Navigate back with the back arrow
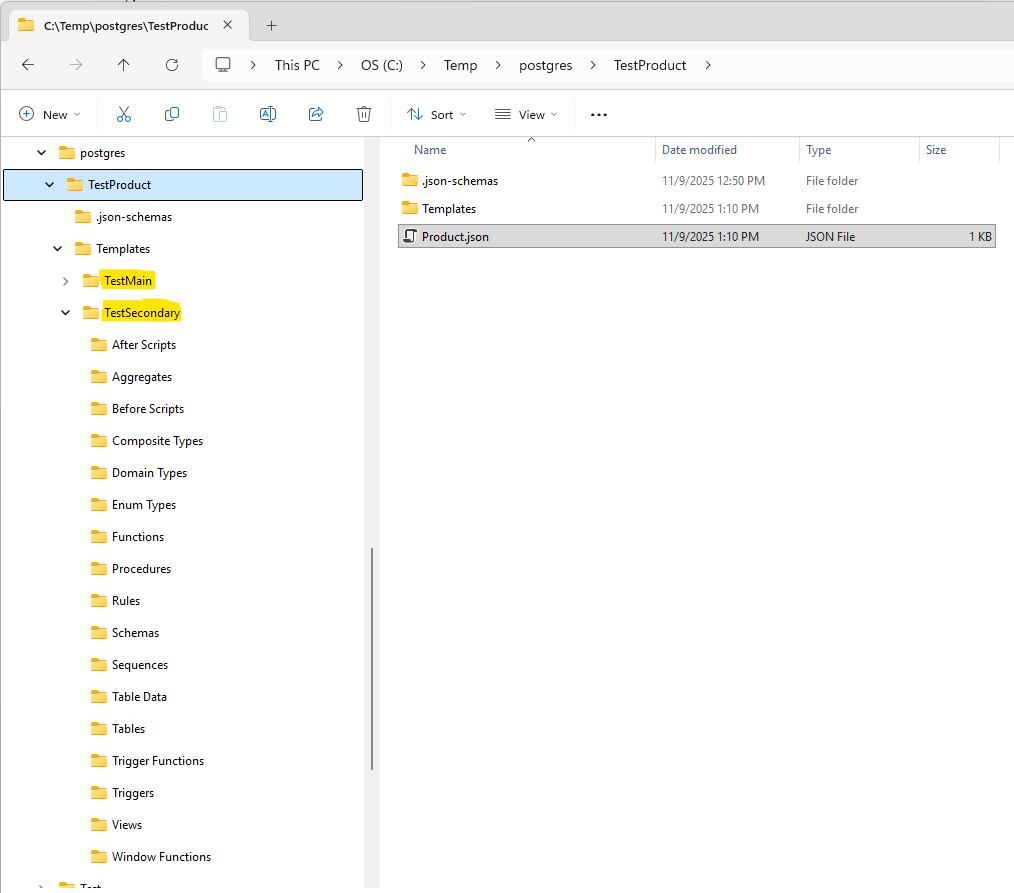This screenshot has width=1014, height=893. tap(28, 65)
